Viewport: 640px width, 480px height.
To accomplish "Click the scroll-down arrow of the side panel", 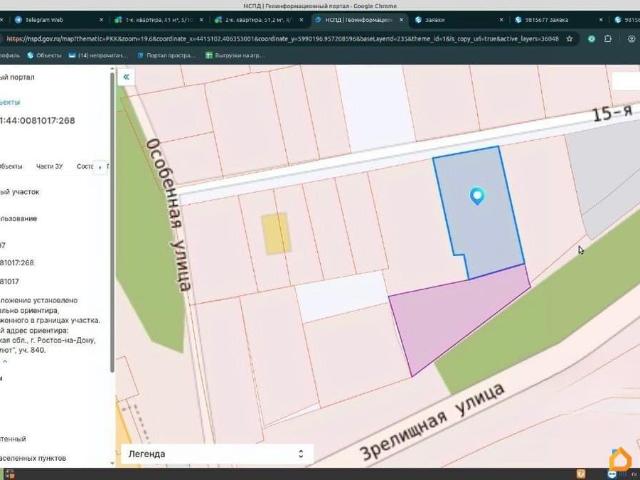I will (x=112, y=463).
